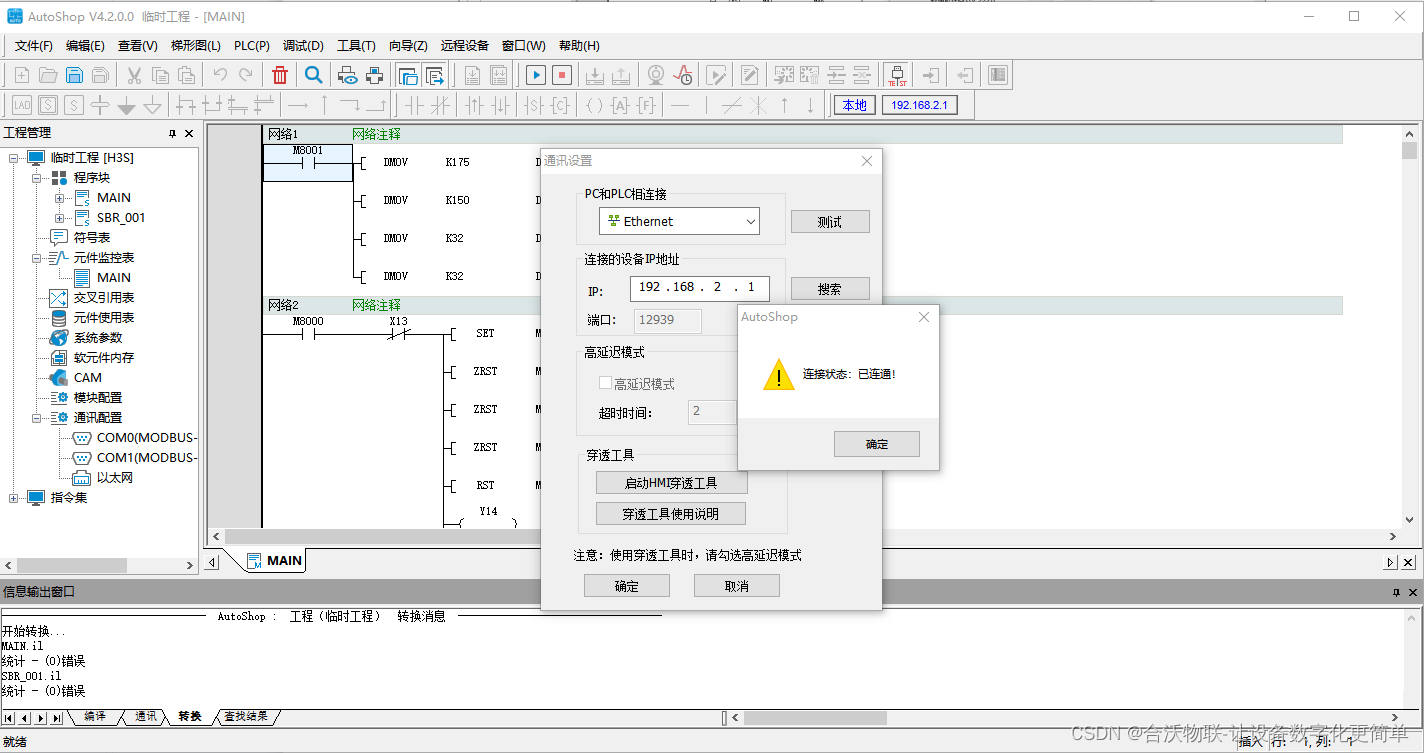Click the Cut scissors toolbar icon

pos(133,75)
